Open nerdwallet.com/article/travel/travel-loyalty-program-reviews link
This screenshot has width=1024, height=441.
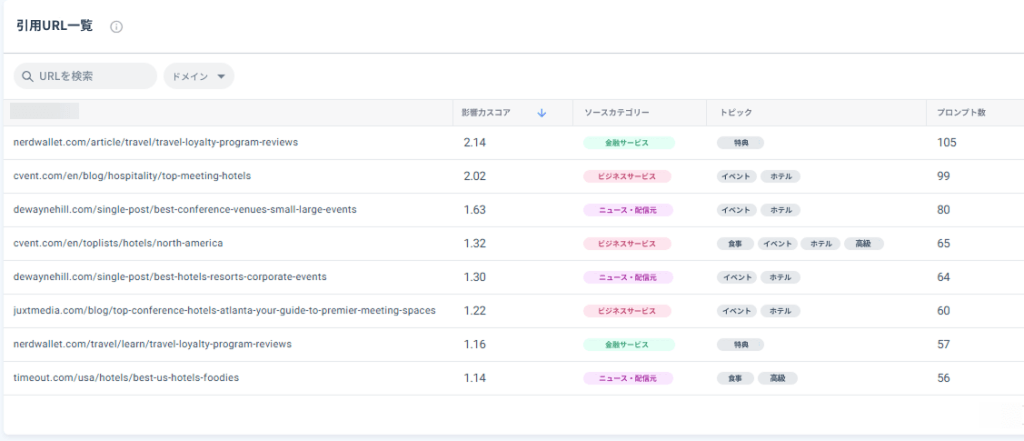coord(155,142)
